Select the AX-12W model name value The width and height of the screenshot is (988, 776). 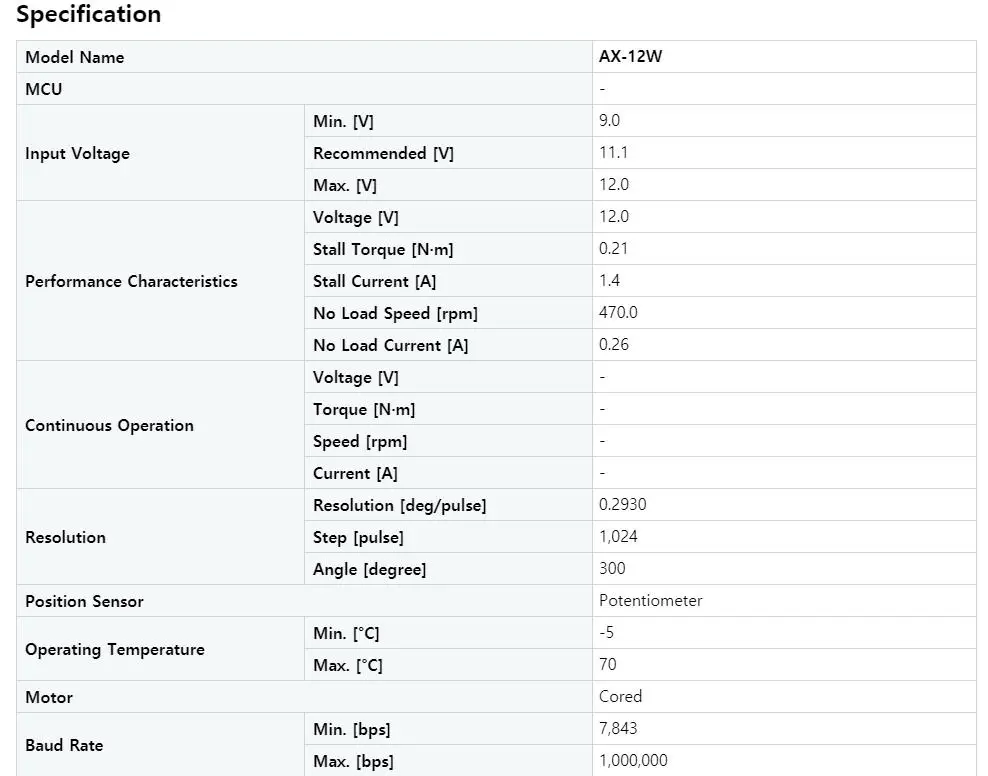pos(630,57)
